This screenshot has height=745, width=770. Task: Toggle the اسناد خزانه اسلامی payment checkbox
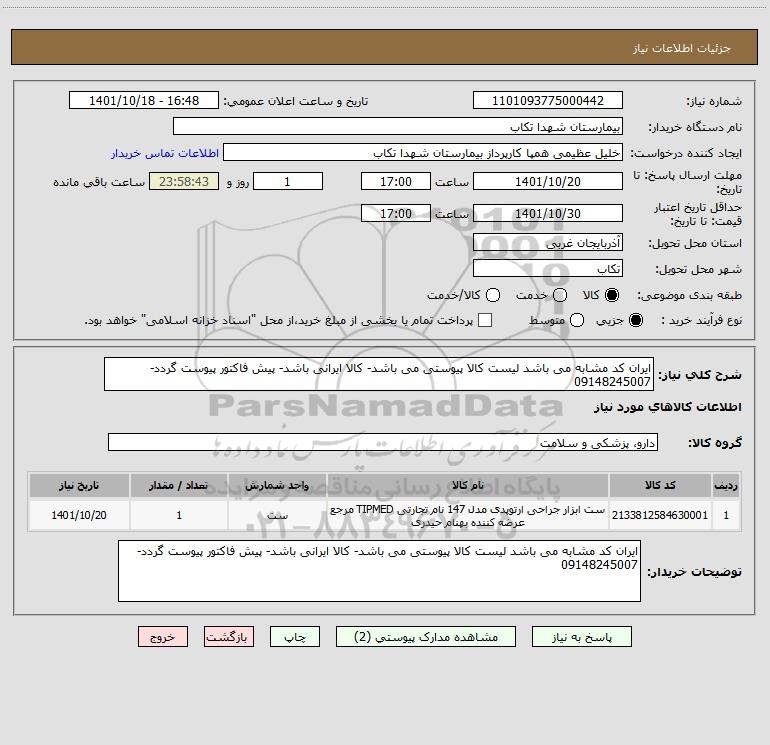tap(485, 320)
